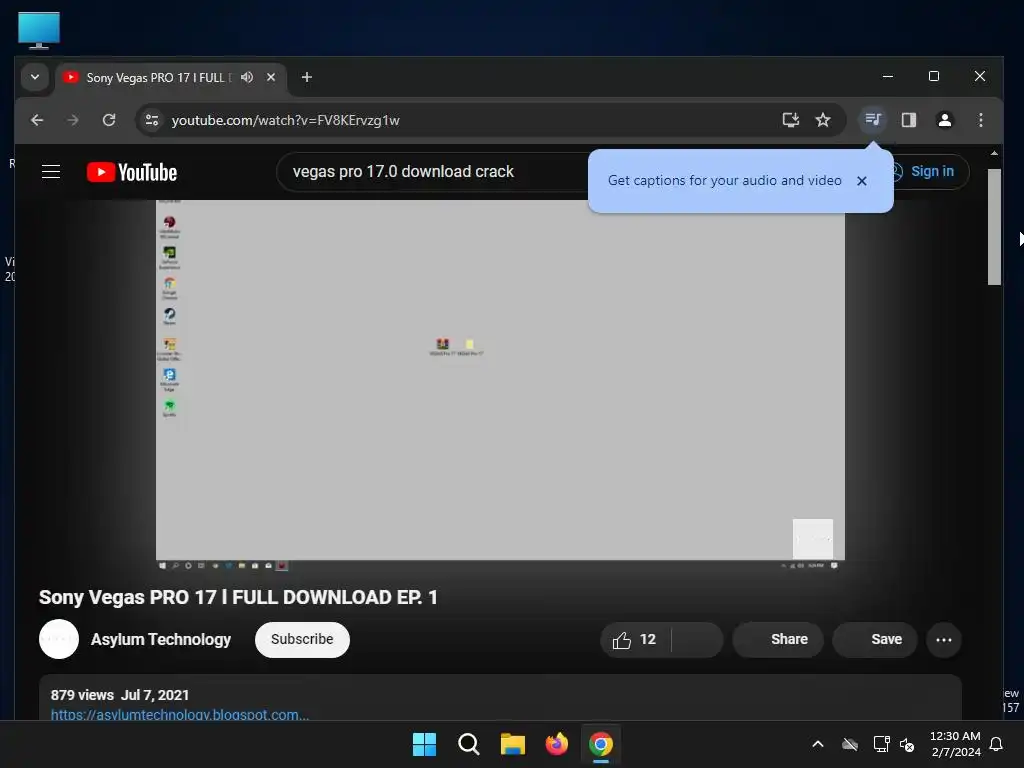The image size is (1024, 768).
Task: Close the Sony Vegas PRO 17 tab
Action: (x=271, y=77)
